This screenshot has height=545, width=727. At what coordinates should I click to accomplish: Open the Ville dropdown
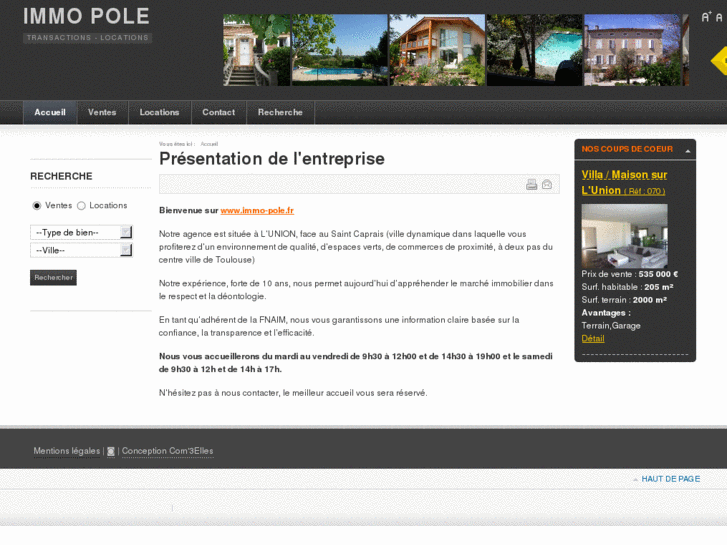[x=81, y=250]
